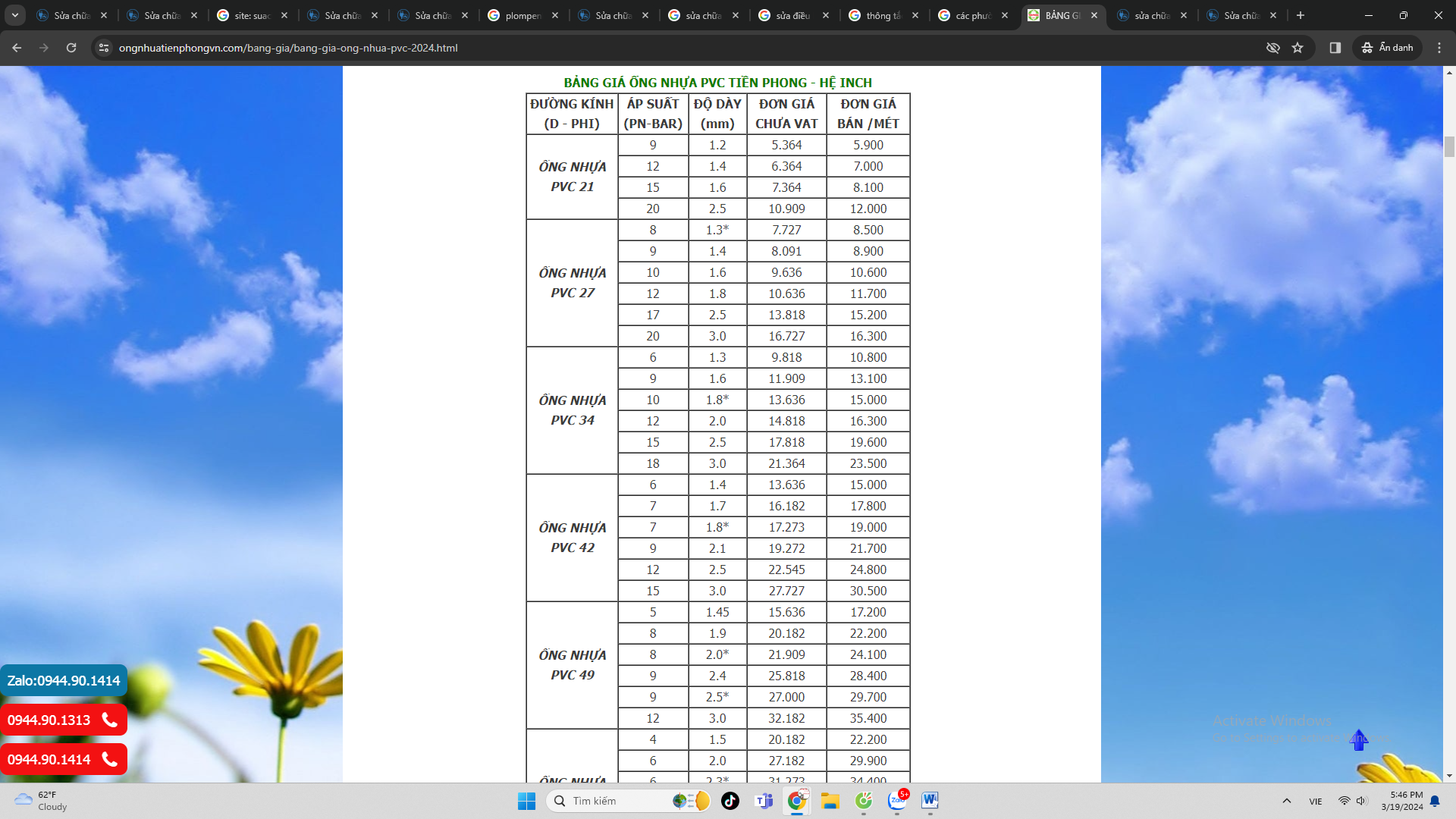Image resolution: width=1456 pixels, height=819 pixels.
Task: Select the 'ỐNG NHỰA PVC 21' row group cell
Action: pyautogui.click(x=573, y=177)
